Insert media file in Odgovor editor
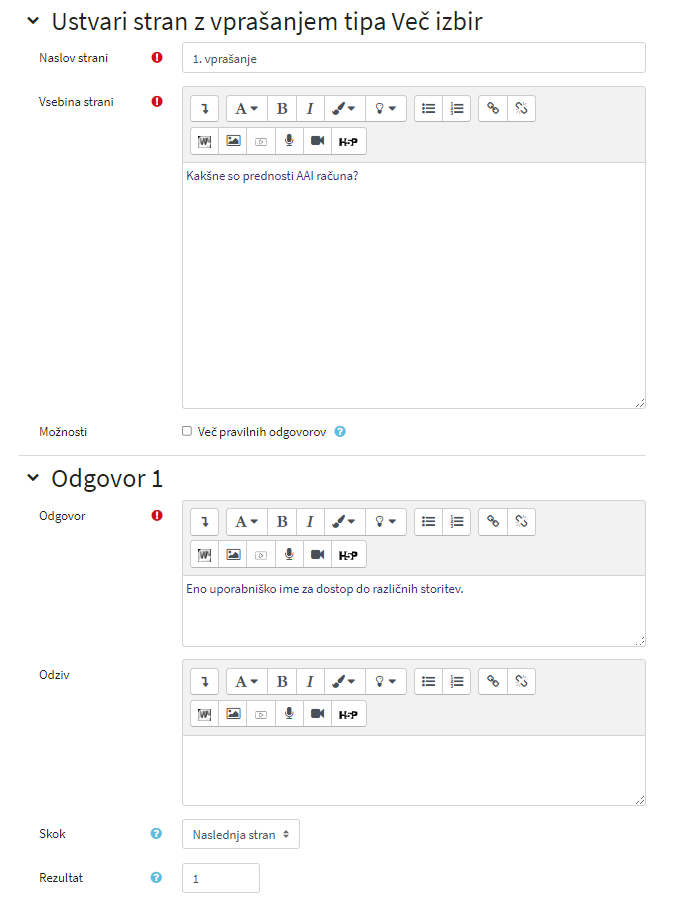This screenshot has height=906, width=674. coord(261,555)
